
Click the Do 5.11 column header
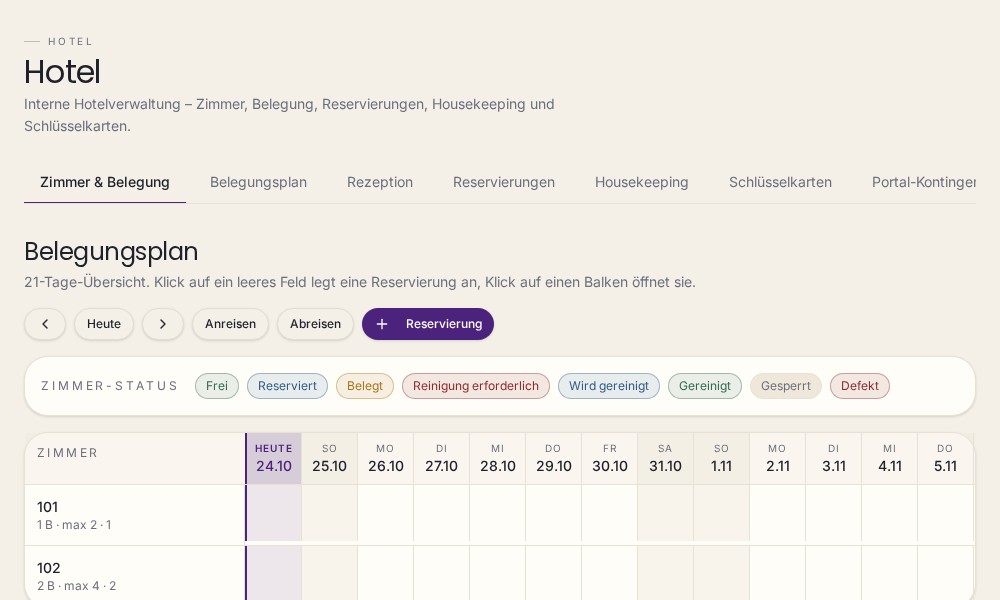945,458
